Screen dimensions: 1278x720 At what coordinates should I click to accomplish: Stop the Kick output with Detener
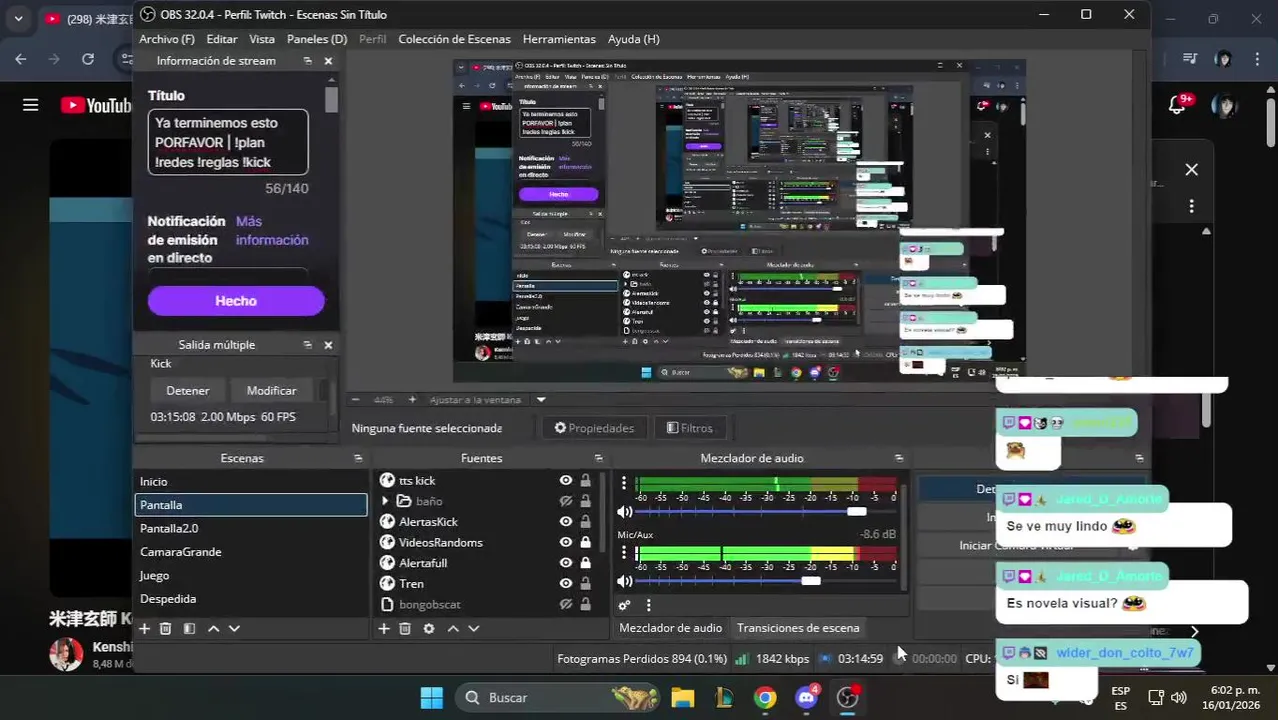(188, 391)
